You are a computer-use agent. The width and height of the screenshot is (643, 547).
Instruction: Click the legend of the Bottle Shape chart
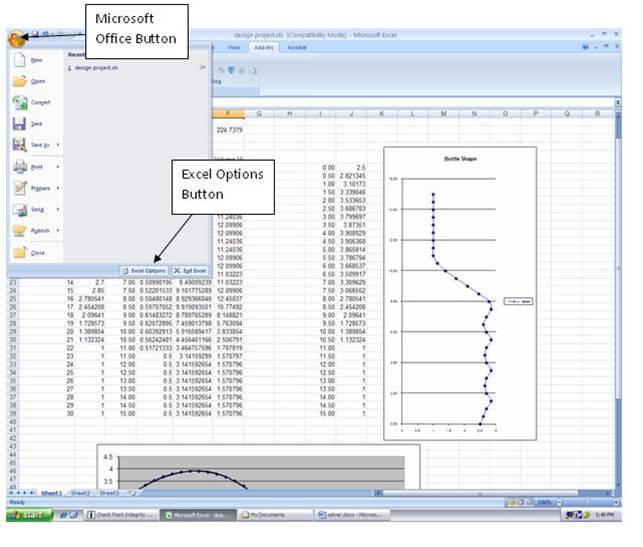(x=518, y=301)
